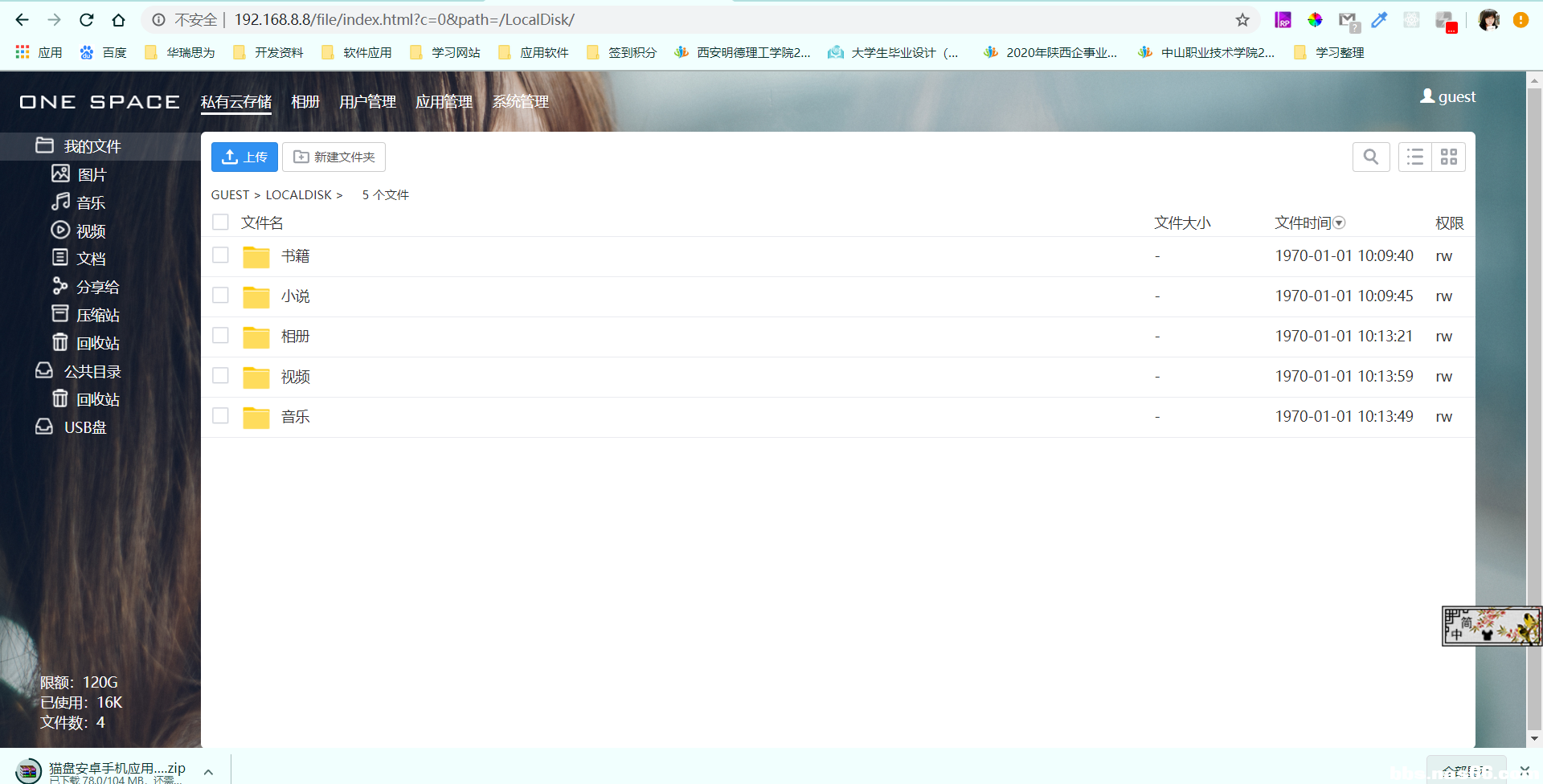The image size is (1543, 784).
Task: Tick checkbox for 音乐 folder
Action: [x=220, y=415]
